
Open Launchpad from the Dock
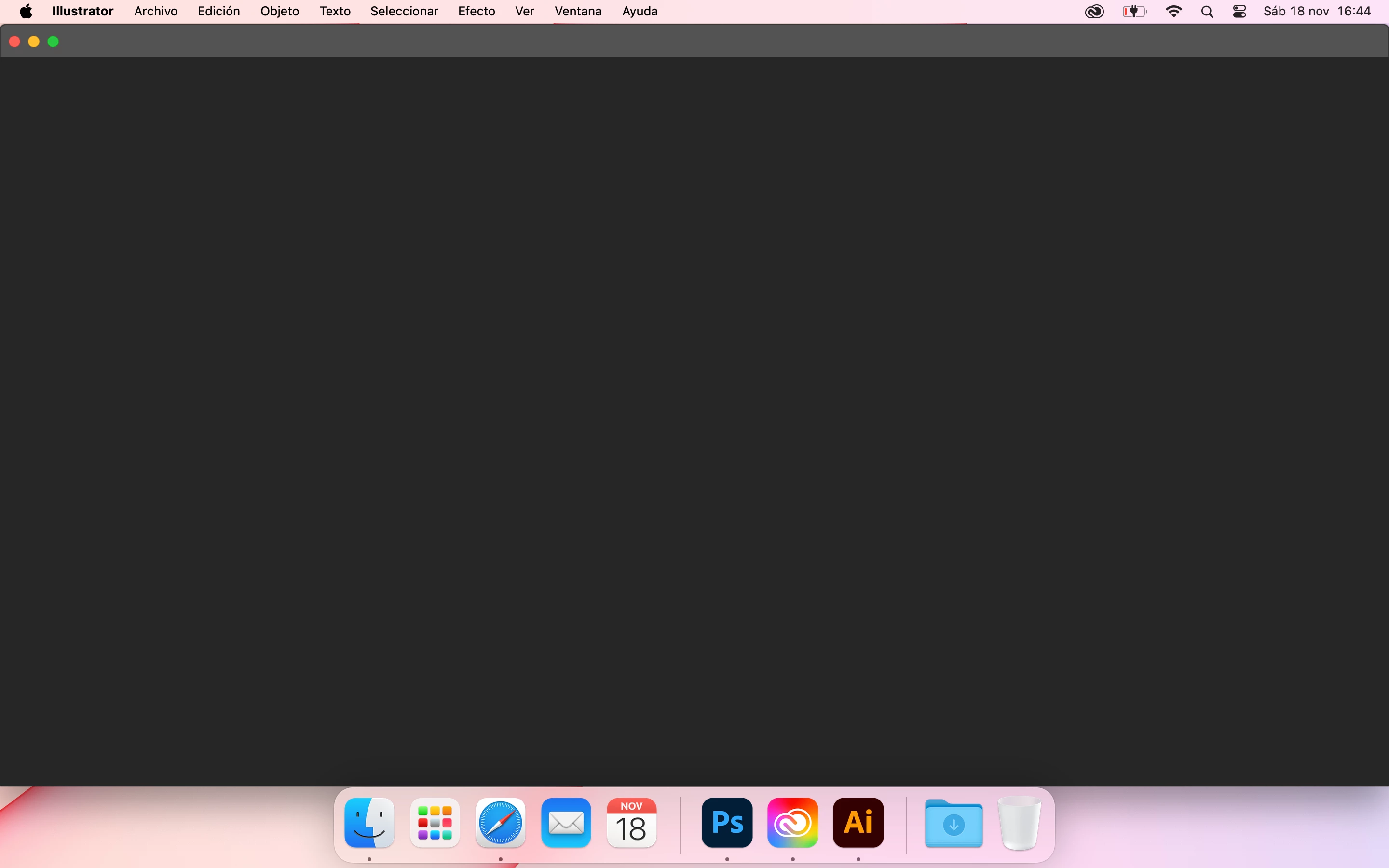point(435,823)
